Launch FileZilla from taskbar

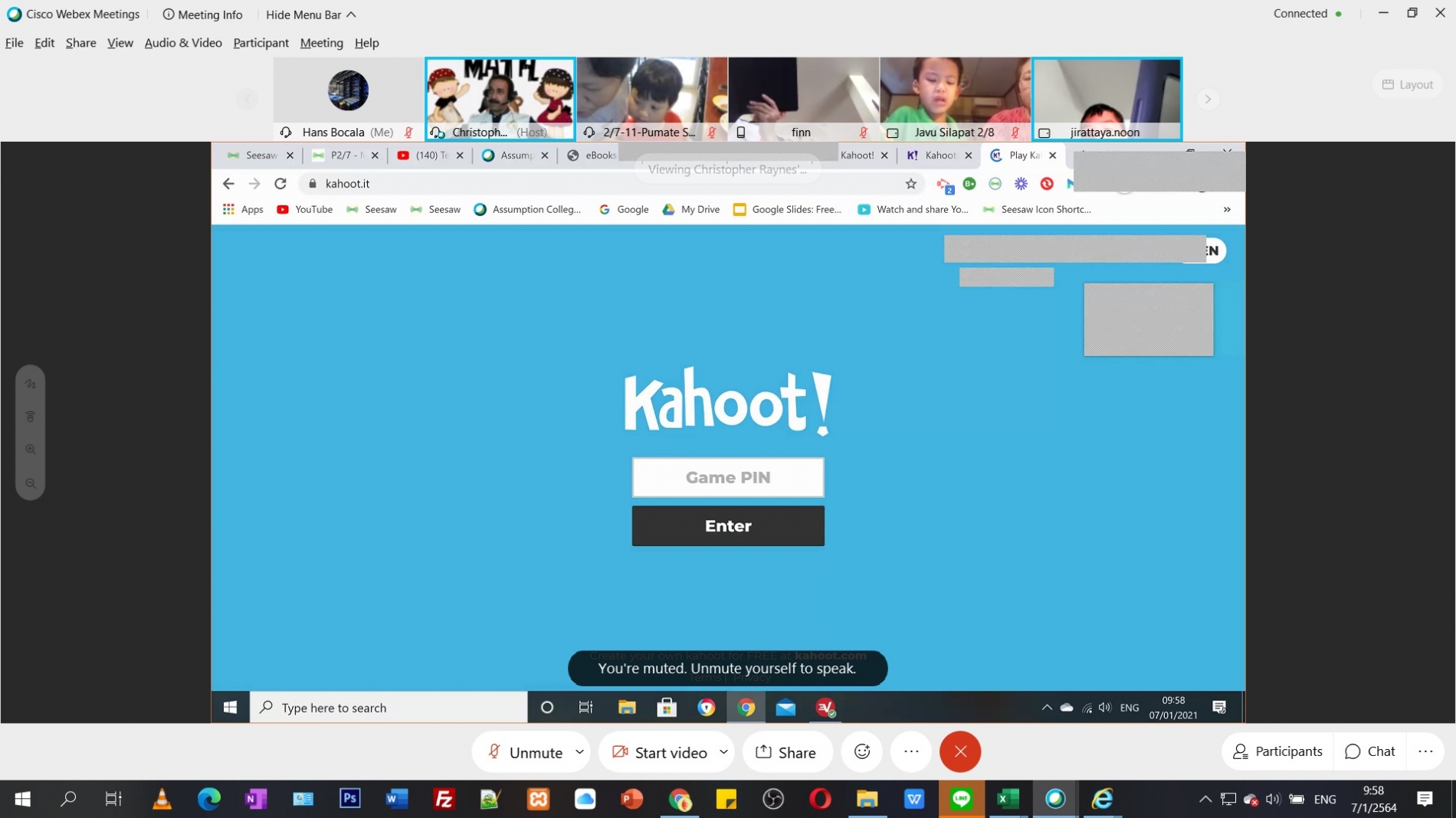click(x=444, y=799)
